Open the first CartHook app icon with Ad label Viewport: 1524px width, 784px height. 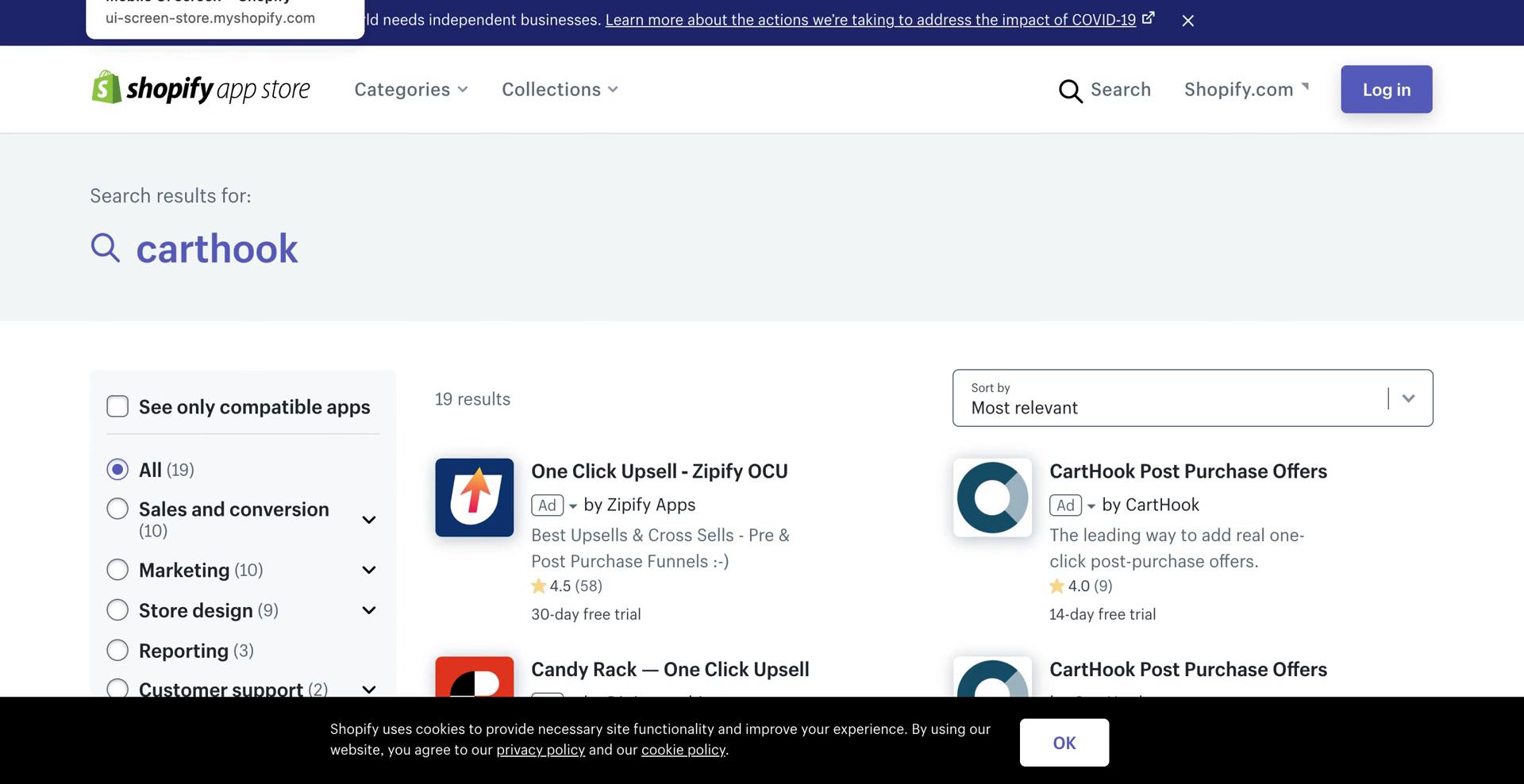point(993,498)
